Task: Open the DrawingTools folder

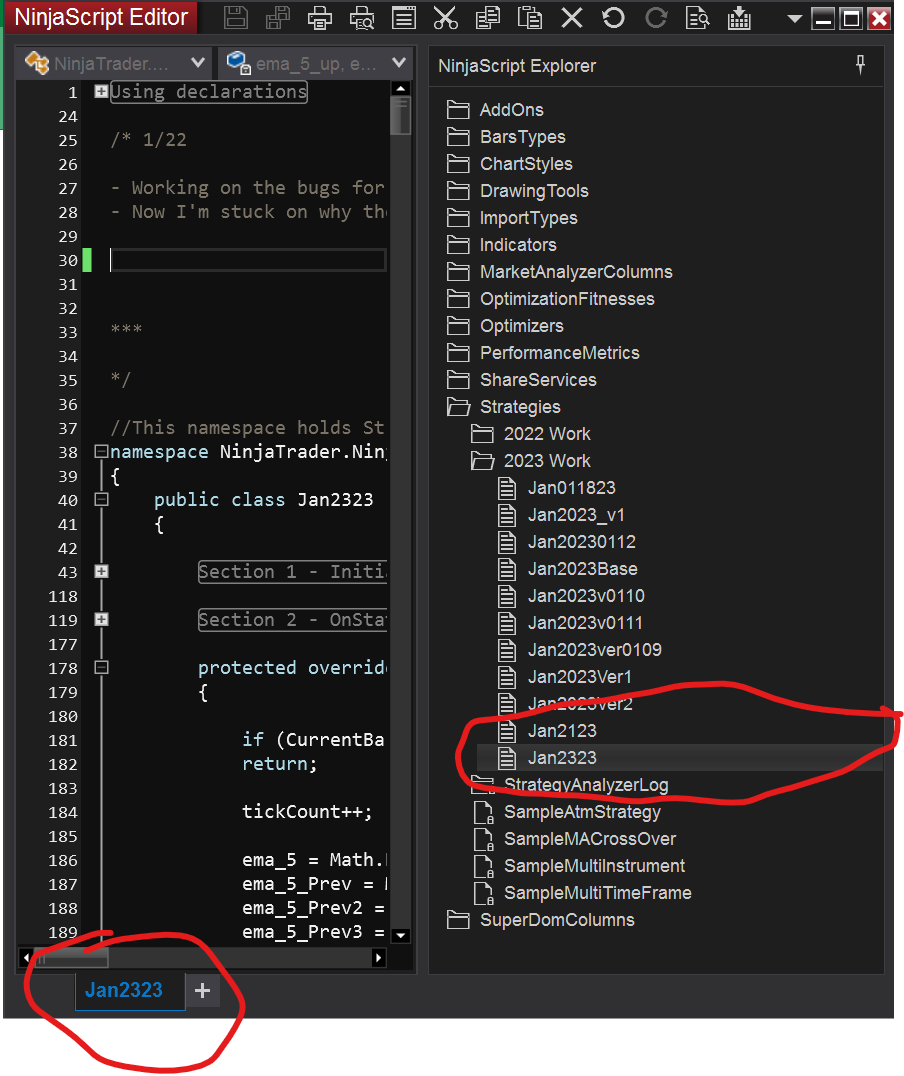Action: pos(534,191)
